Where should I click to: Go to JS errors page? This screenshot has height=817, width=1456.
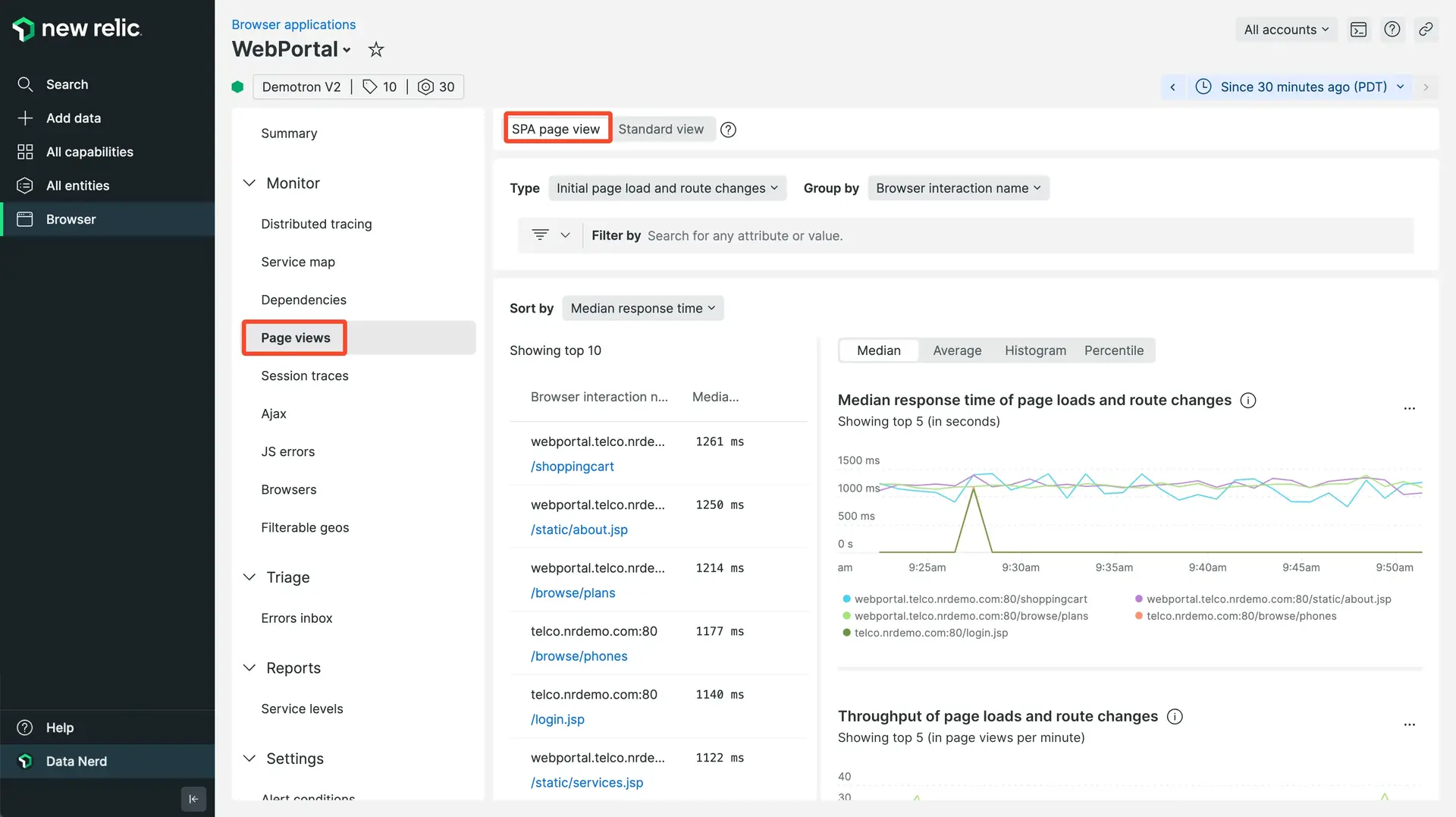(287, 452)
